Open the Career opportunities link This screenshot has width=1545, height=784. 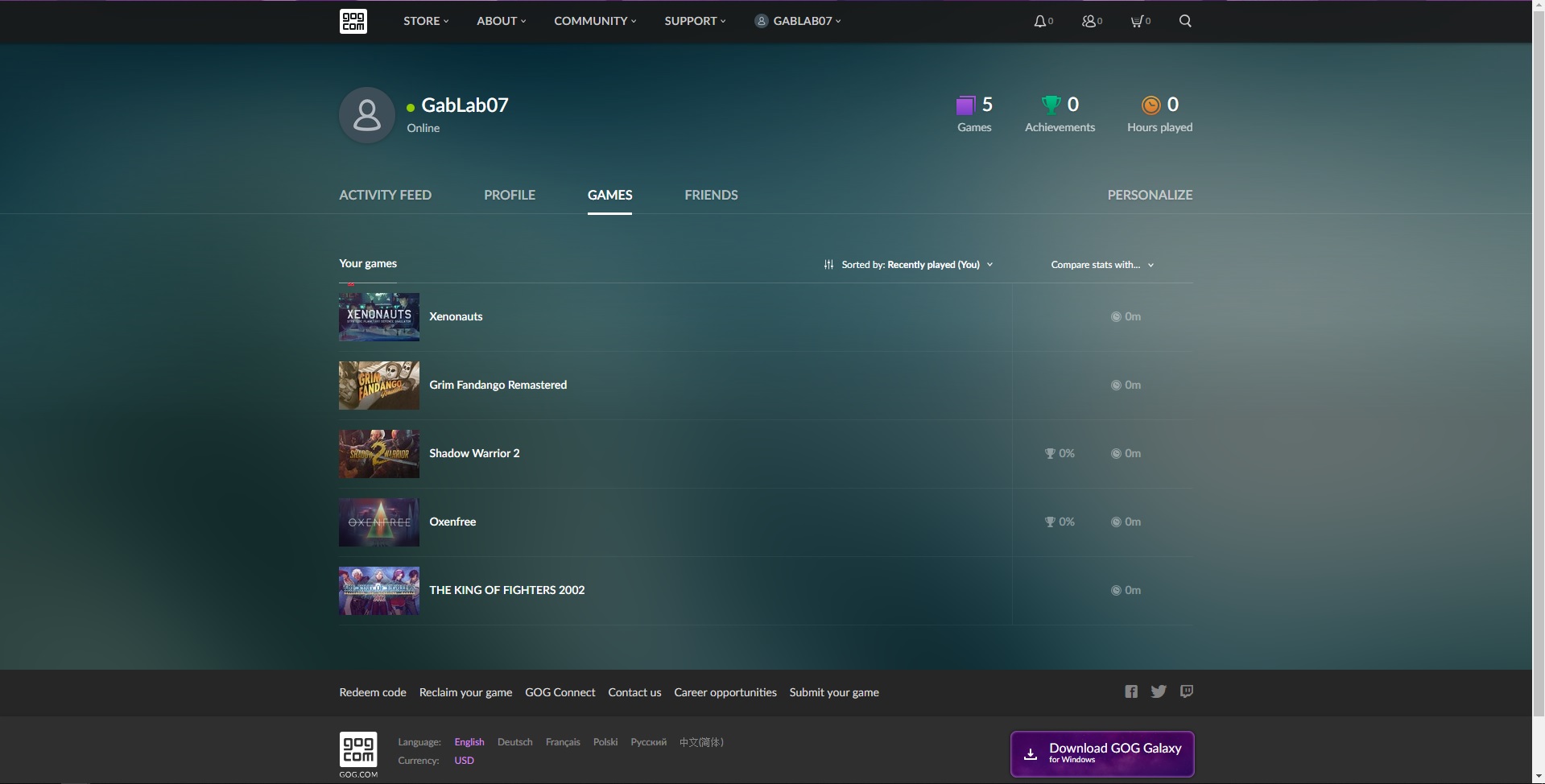click(x=725, y=692)
